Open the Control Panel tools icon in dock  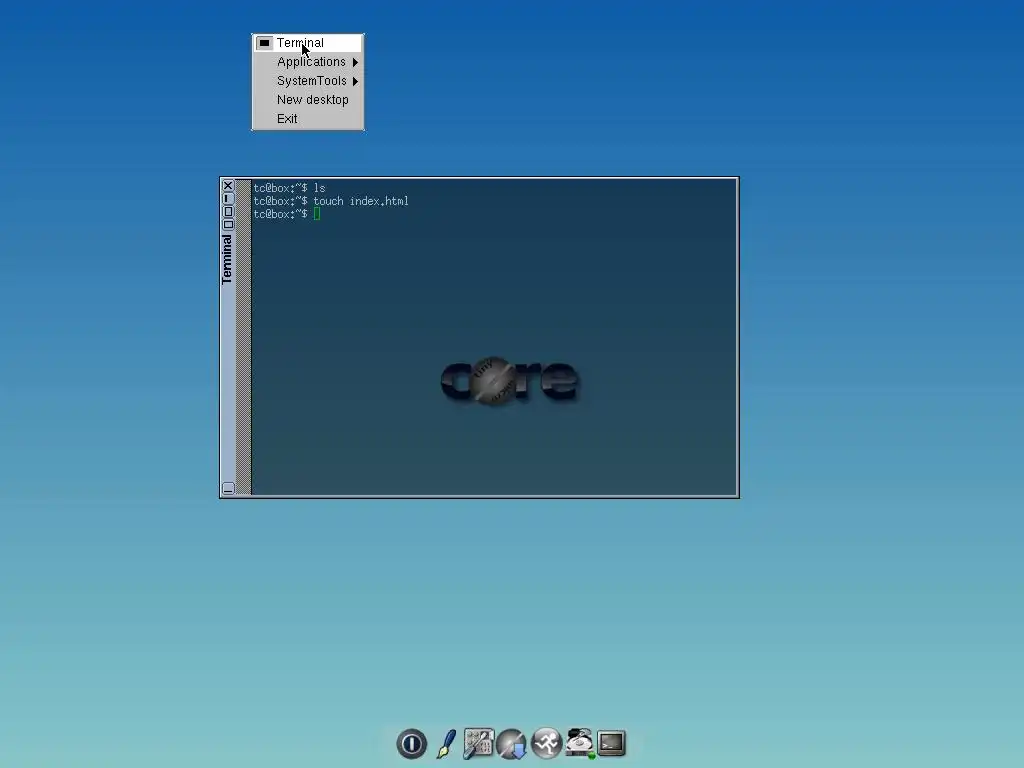point(479,744)
